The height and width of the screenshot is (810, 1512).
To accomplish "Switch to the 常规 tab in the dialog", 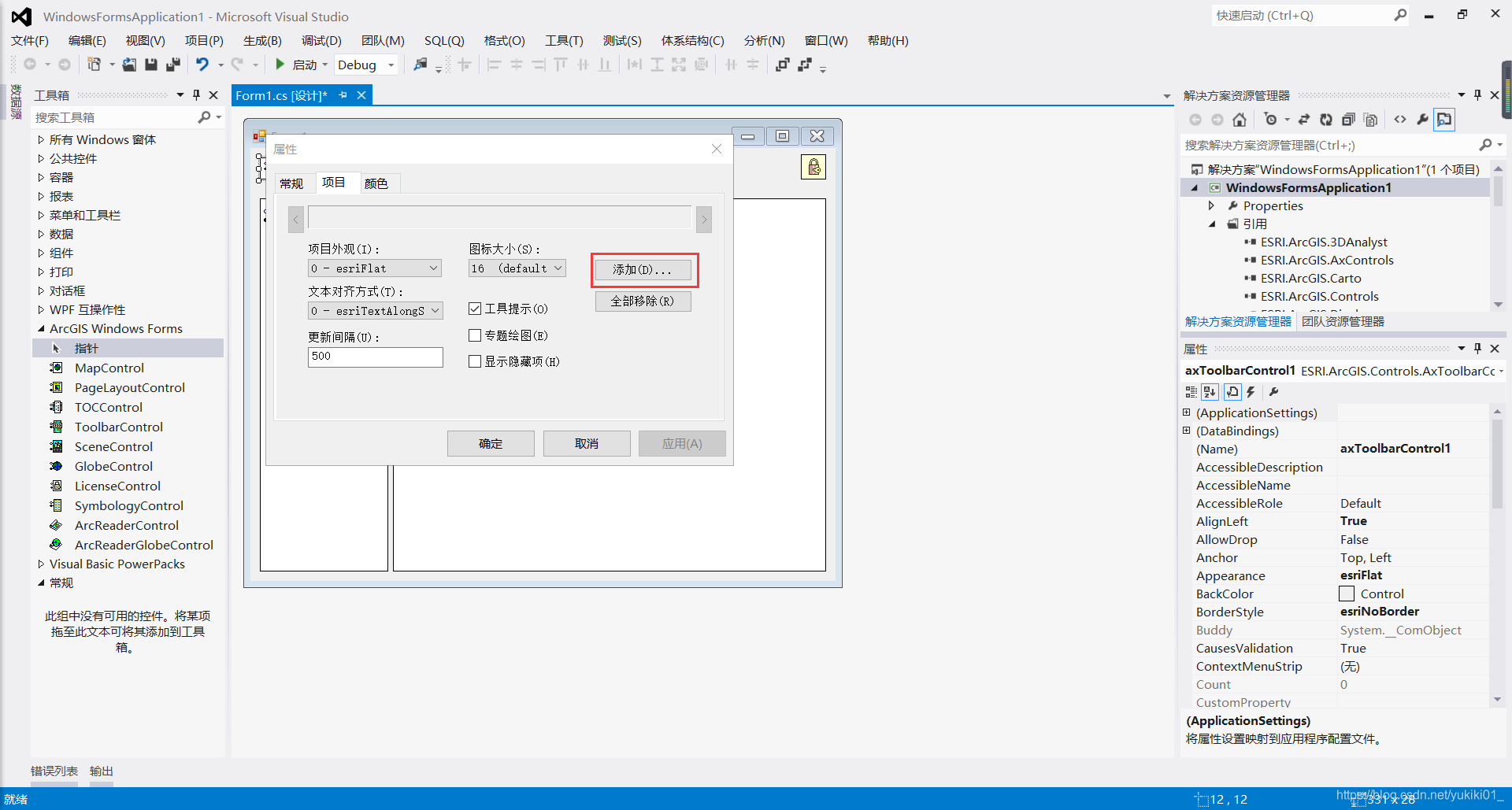I will pos(291,183).
